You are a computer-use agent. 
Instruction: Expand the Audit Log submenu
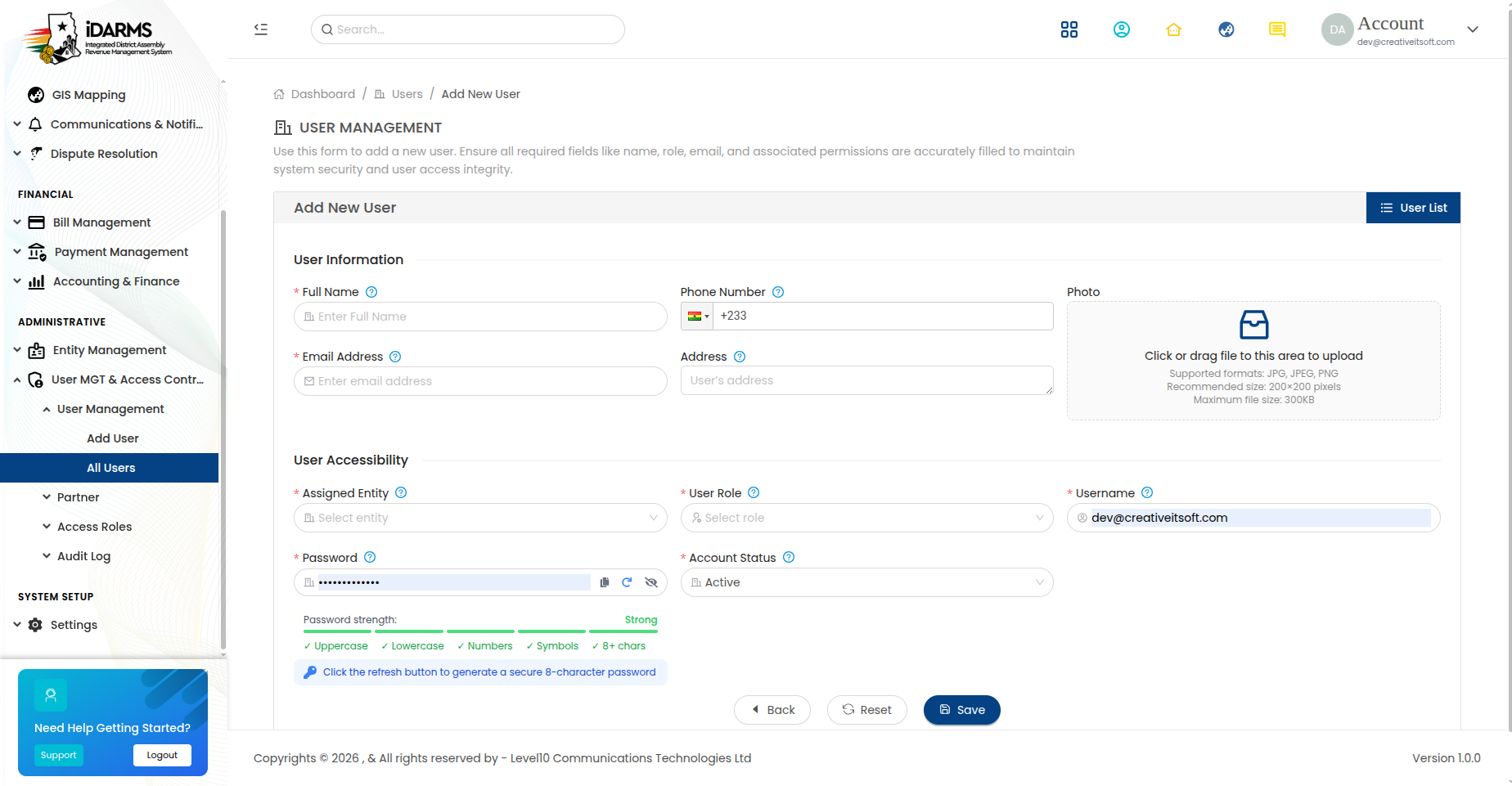109,556
